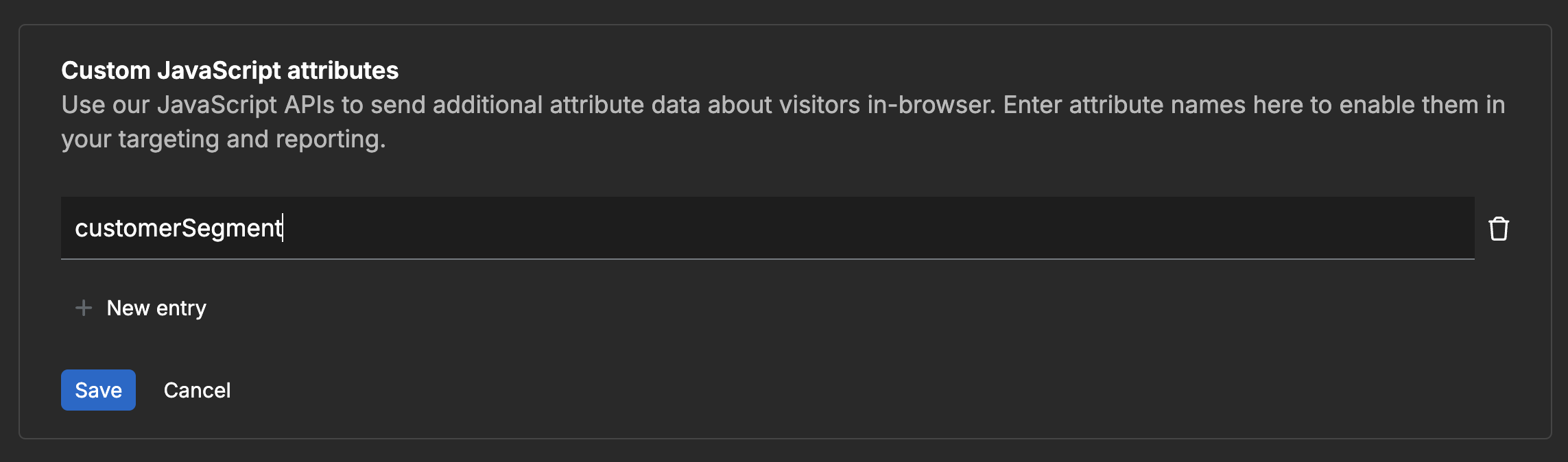Cancel editing the attribute list
The height and width of the screenshot is (462, 1568).
198,389
